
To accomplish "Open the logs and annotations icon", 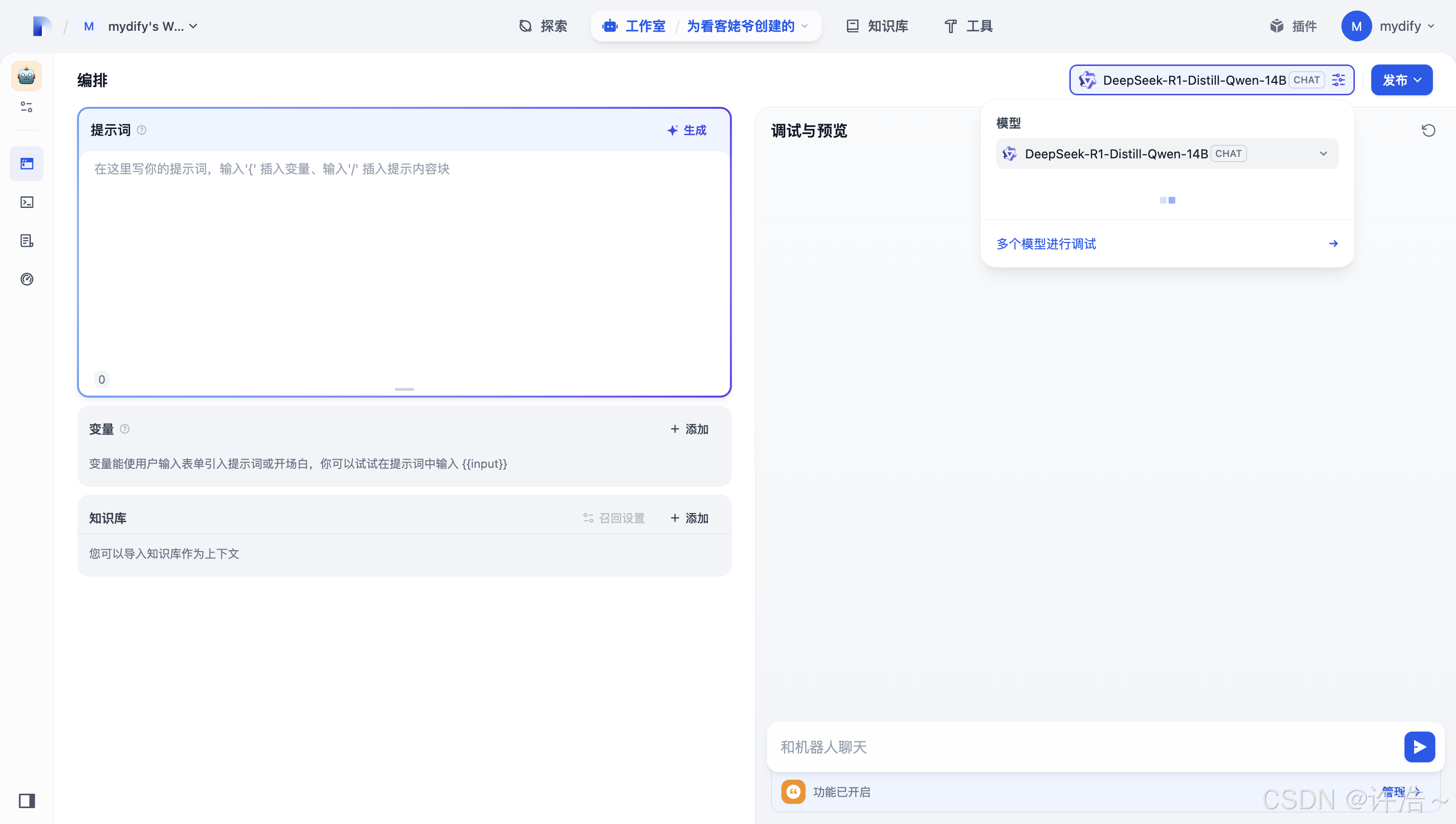I will click(26, 241).
